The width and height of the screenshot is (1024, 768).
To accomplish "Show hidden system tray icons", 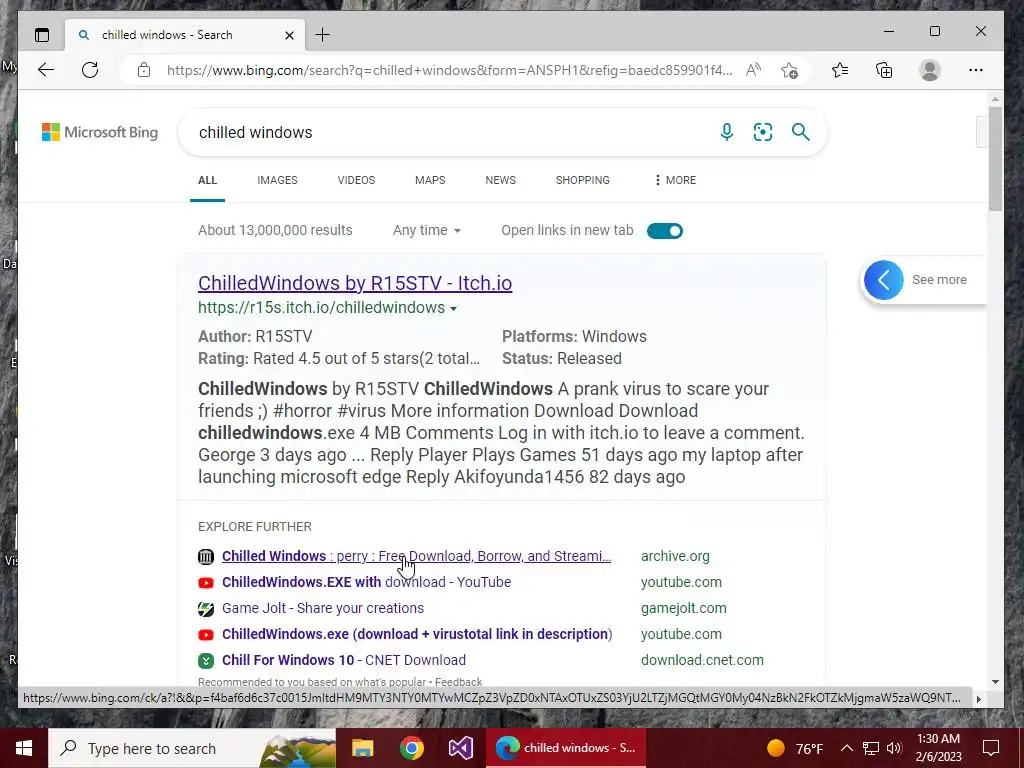I will pyautogui.click(x=846, y=748).
